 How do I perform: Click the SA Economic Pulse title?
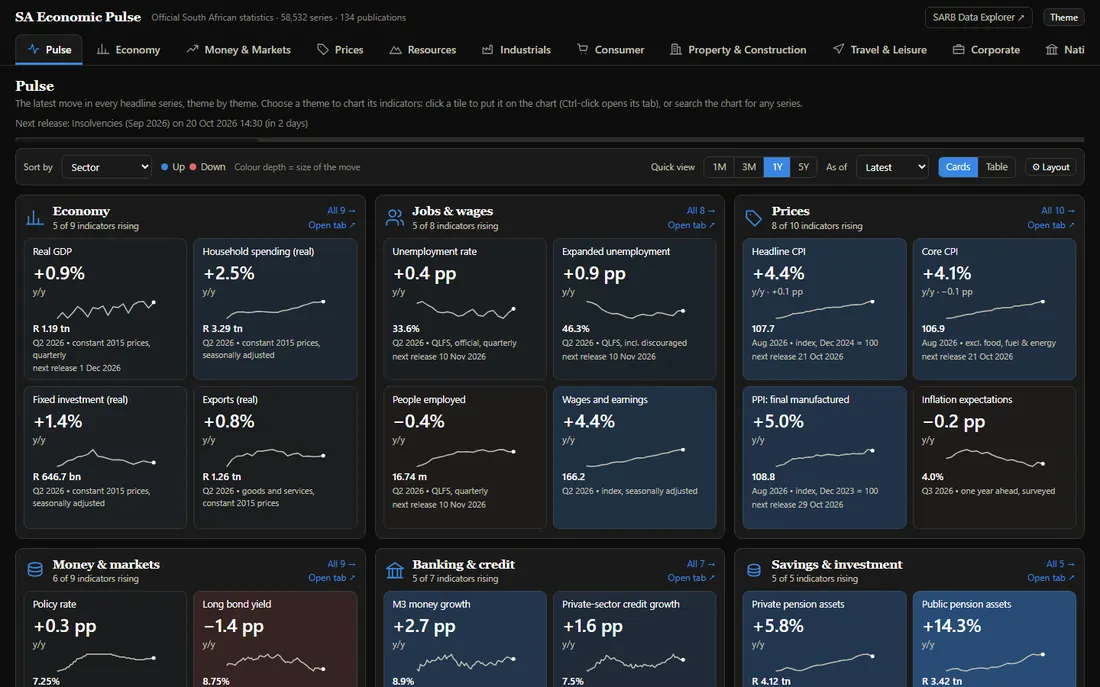click(x=78, y=17)
